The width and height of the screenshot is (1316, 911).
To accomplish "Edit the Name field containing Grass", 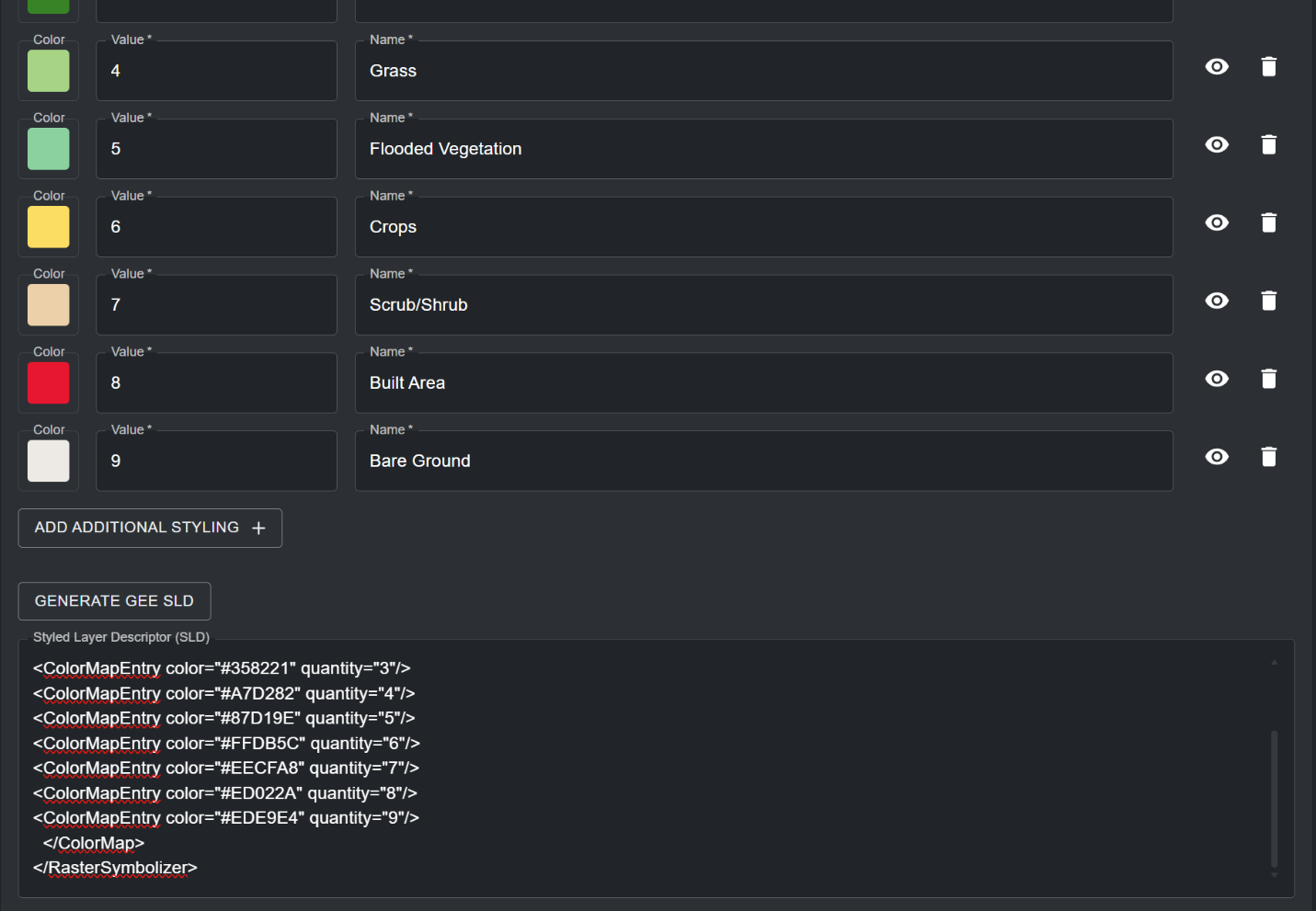I will point(763,72).
